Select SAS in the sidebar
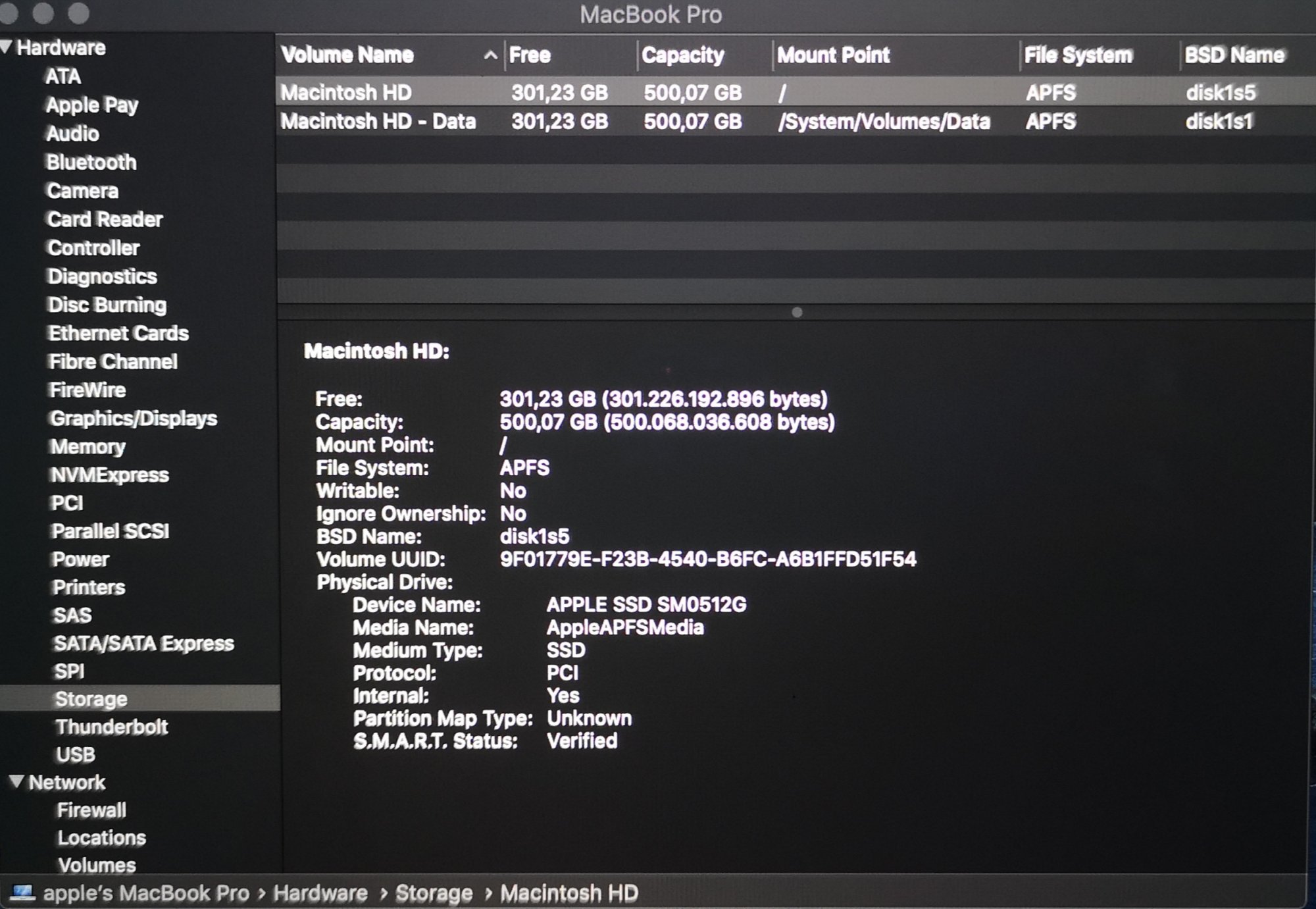Image resolution: width=1316 pixels, height=909 pixels. click(x=72, y=615)
